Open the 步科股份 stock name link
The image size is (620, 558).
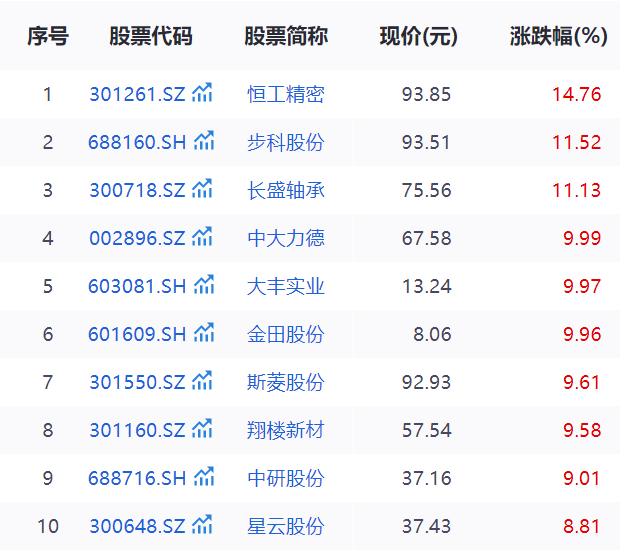coord(286,143)
